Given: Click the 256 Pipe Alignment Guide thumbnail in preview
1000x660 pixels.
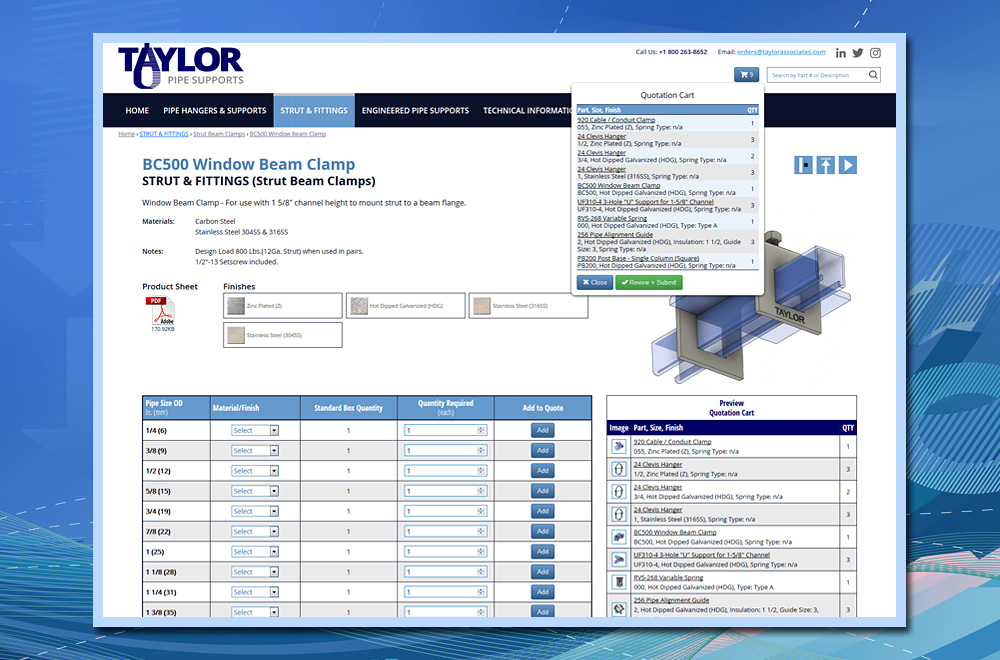Looking at the screenshot, I should [619, 608].
